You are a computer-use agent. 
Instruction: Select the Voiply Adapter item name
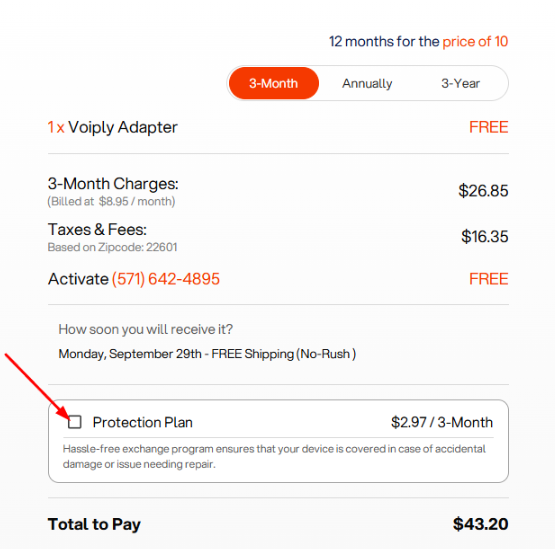coord(123,127)
